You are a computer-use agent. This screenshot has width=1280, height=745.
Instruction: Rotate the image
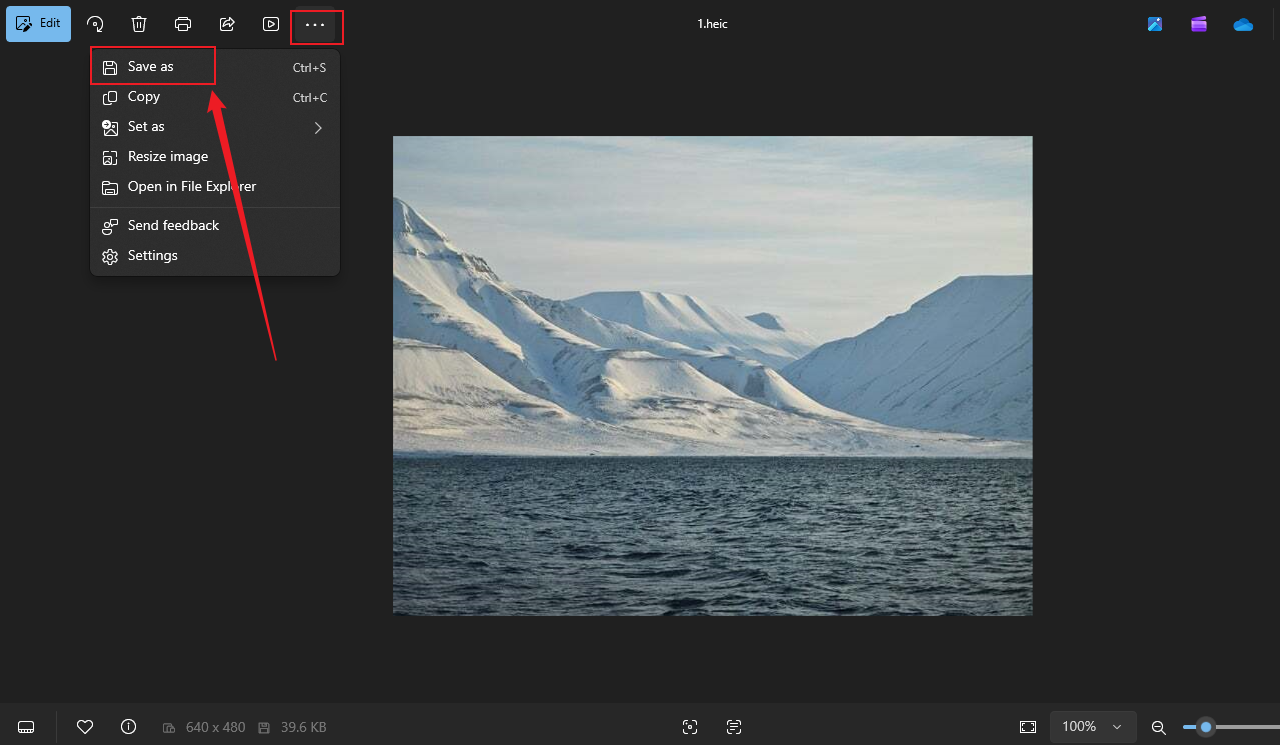pos(94,23)
